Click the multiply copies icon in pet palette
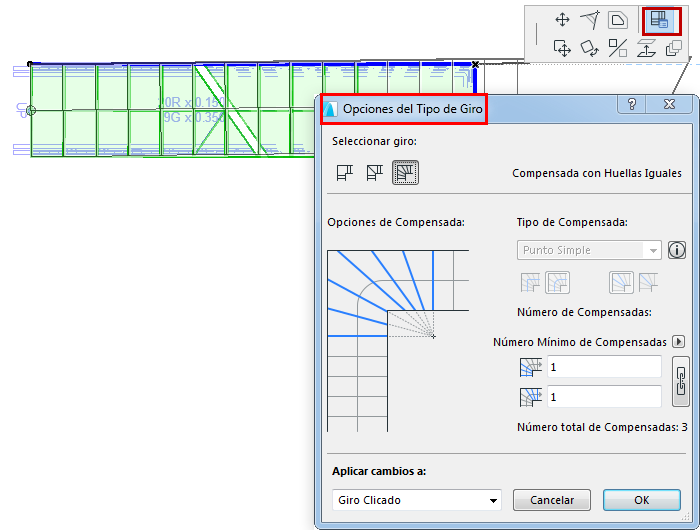700x530 pixels. 673,48
